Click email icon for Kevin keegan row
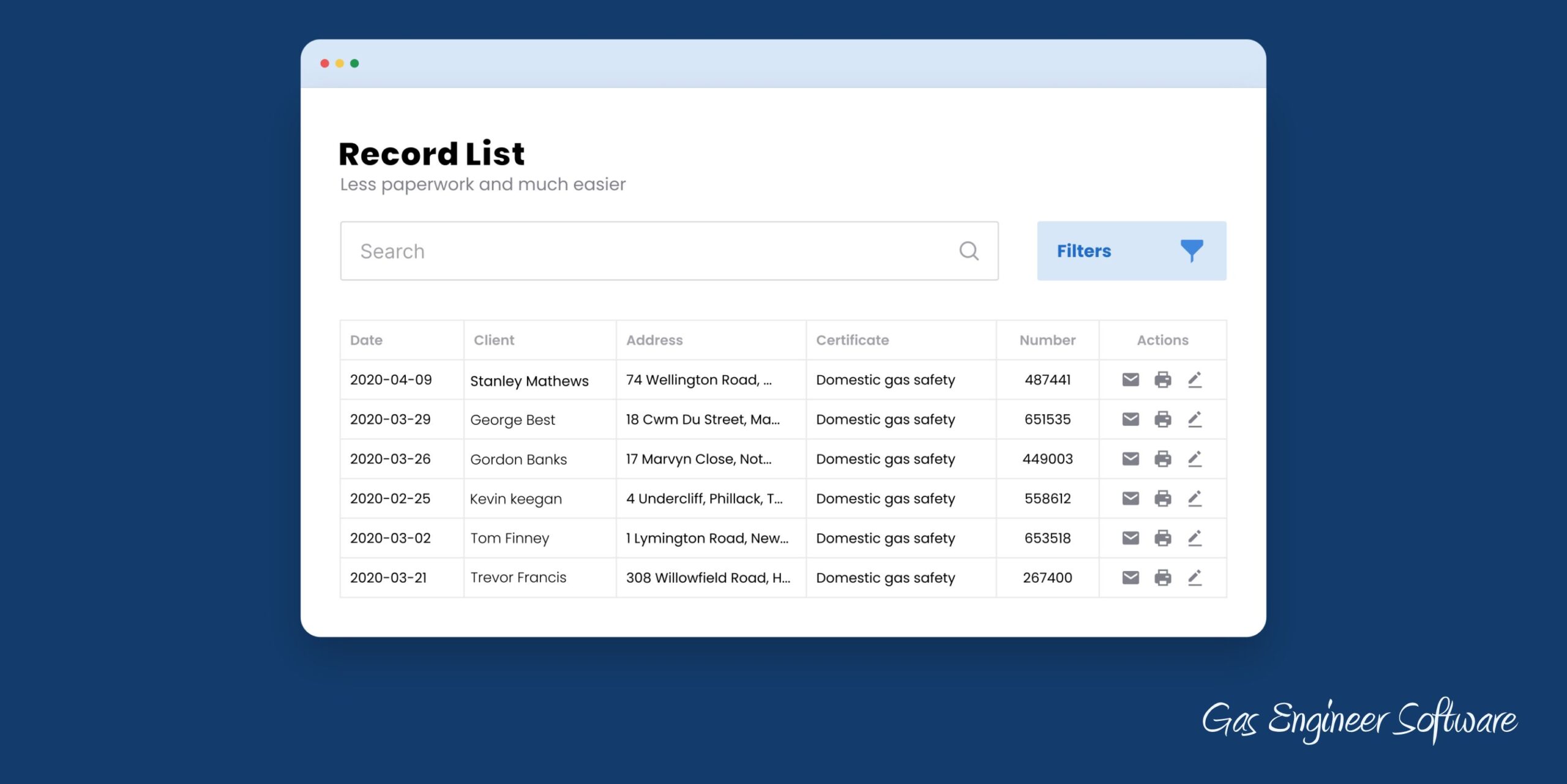The width and height of the screenshot is (1567, 784). 1130,498
